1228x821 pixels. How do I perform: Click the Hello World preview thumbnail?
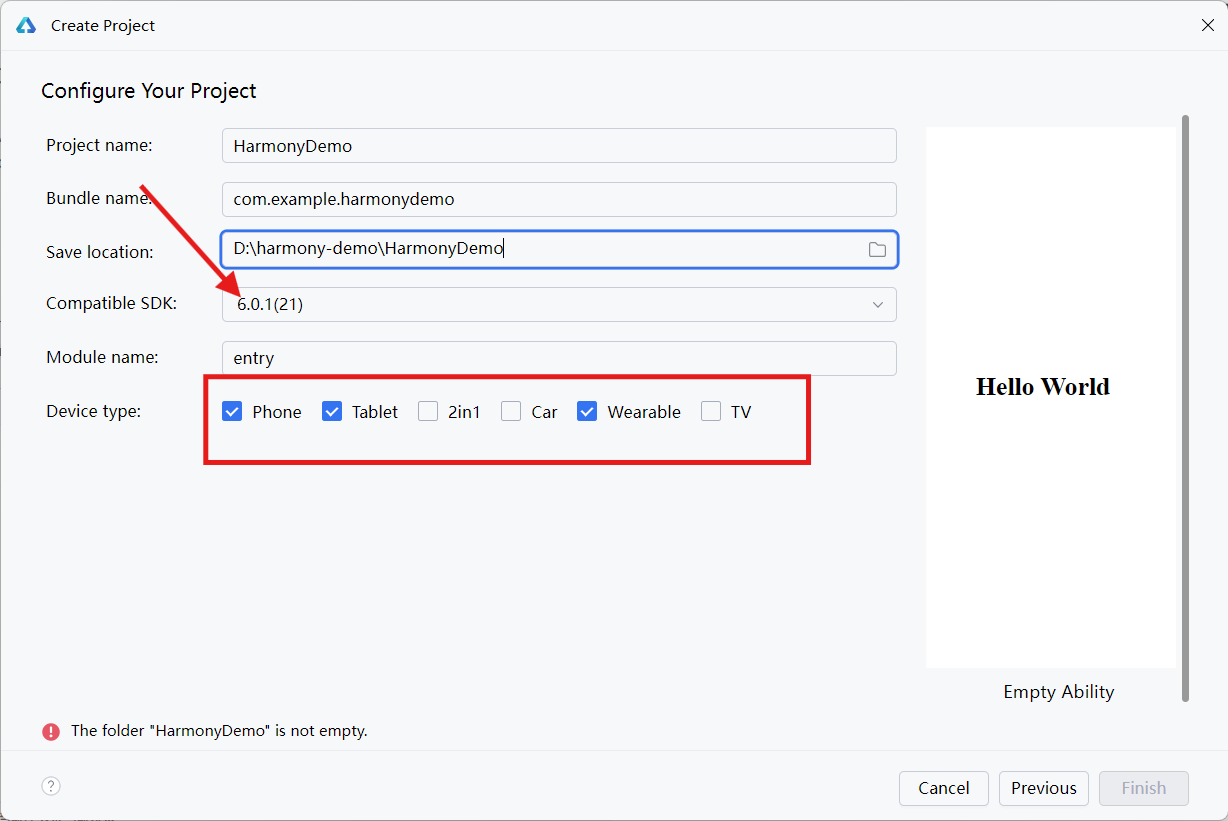(x=1052, y=397)
